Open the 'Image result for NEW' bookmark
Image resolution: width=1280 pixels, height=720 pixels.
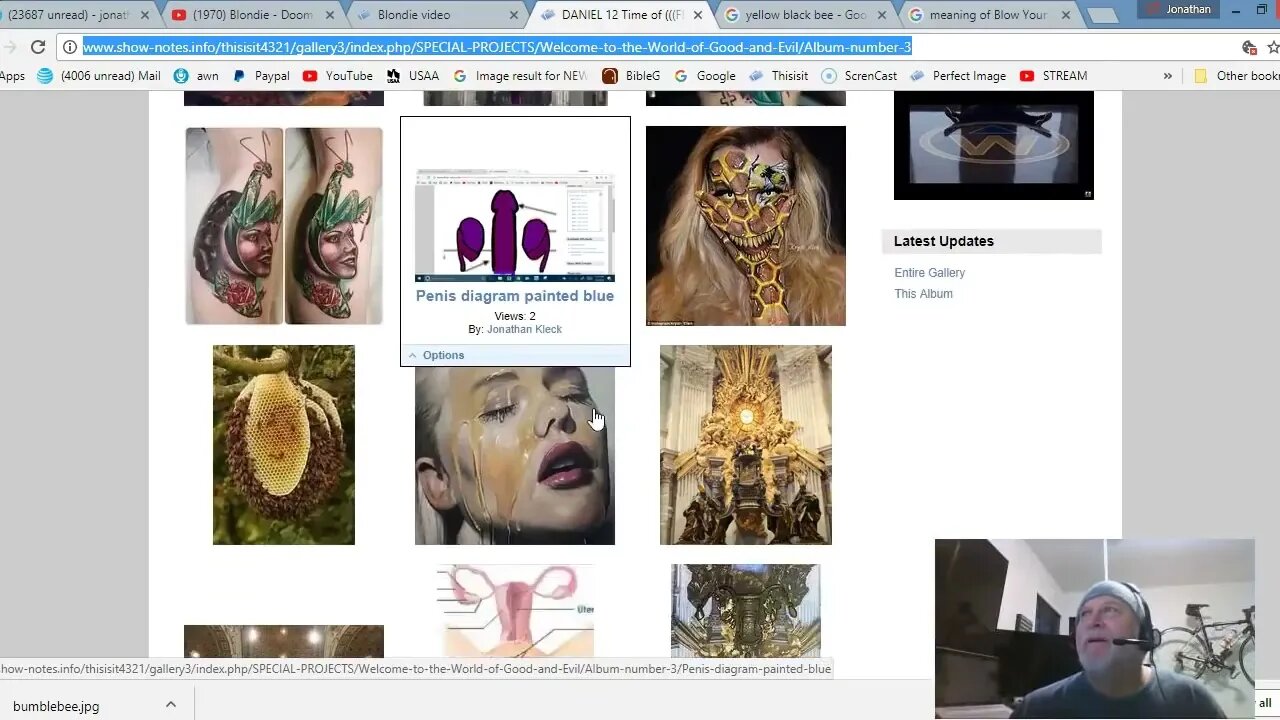coord(520,76)
